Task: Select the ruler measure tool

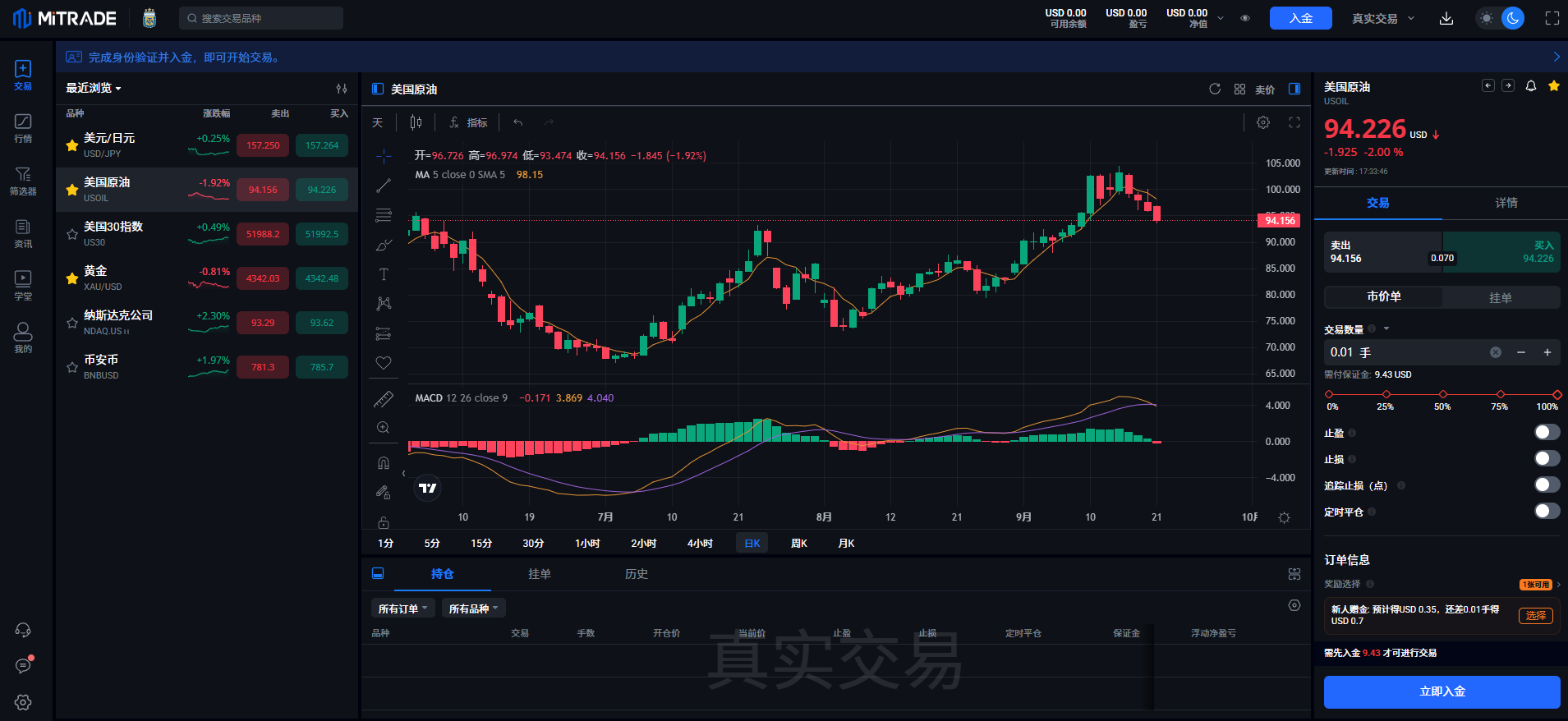Action: click(384, 399)
